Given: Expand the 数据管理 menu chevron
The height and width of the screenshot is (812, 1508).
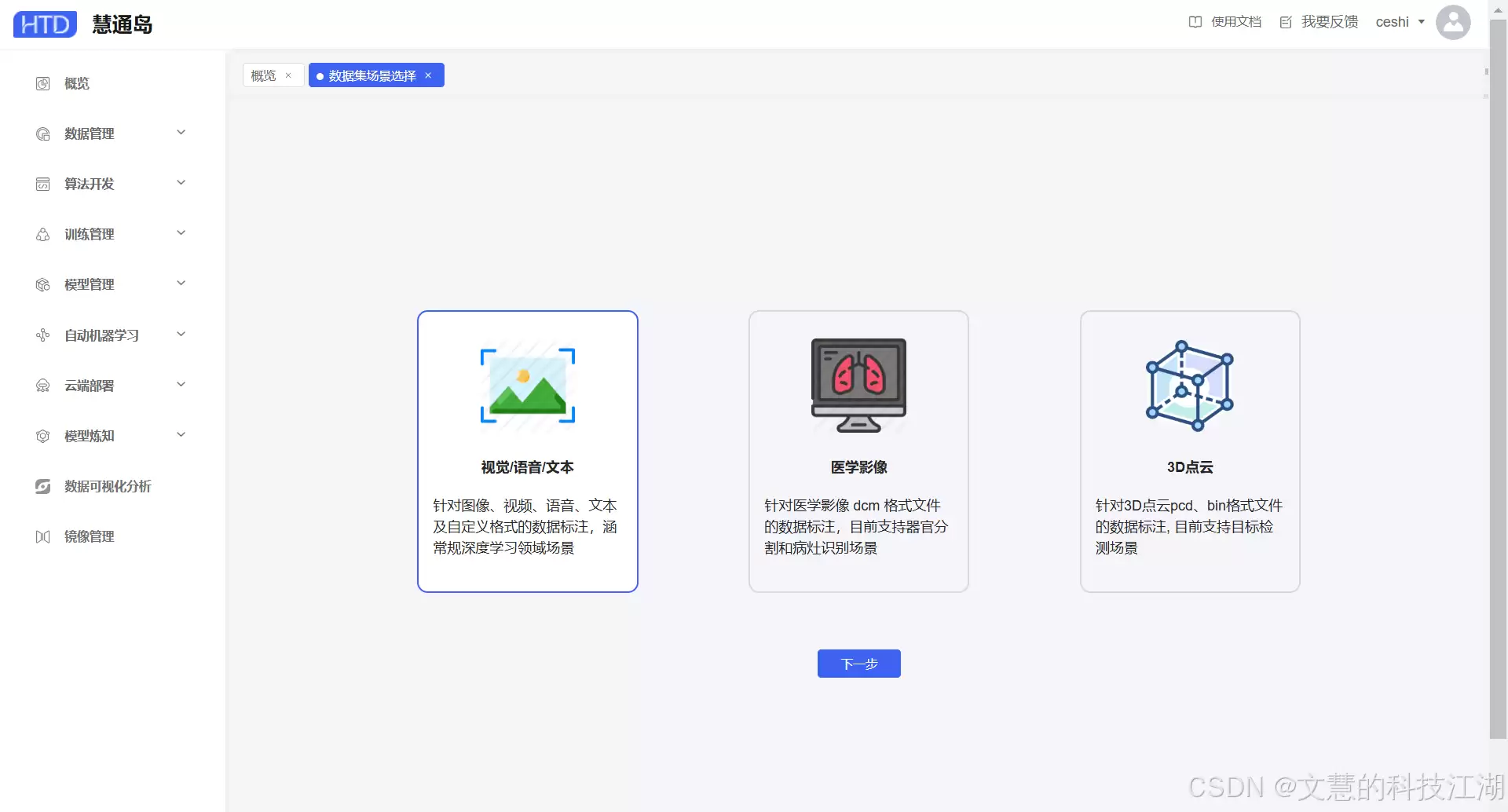Looking at the screenshot, I should (181, 133).
